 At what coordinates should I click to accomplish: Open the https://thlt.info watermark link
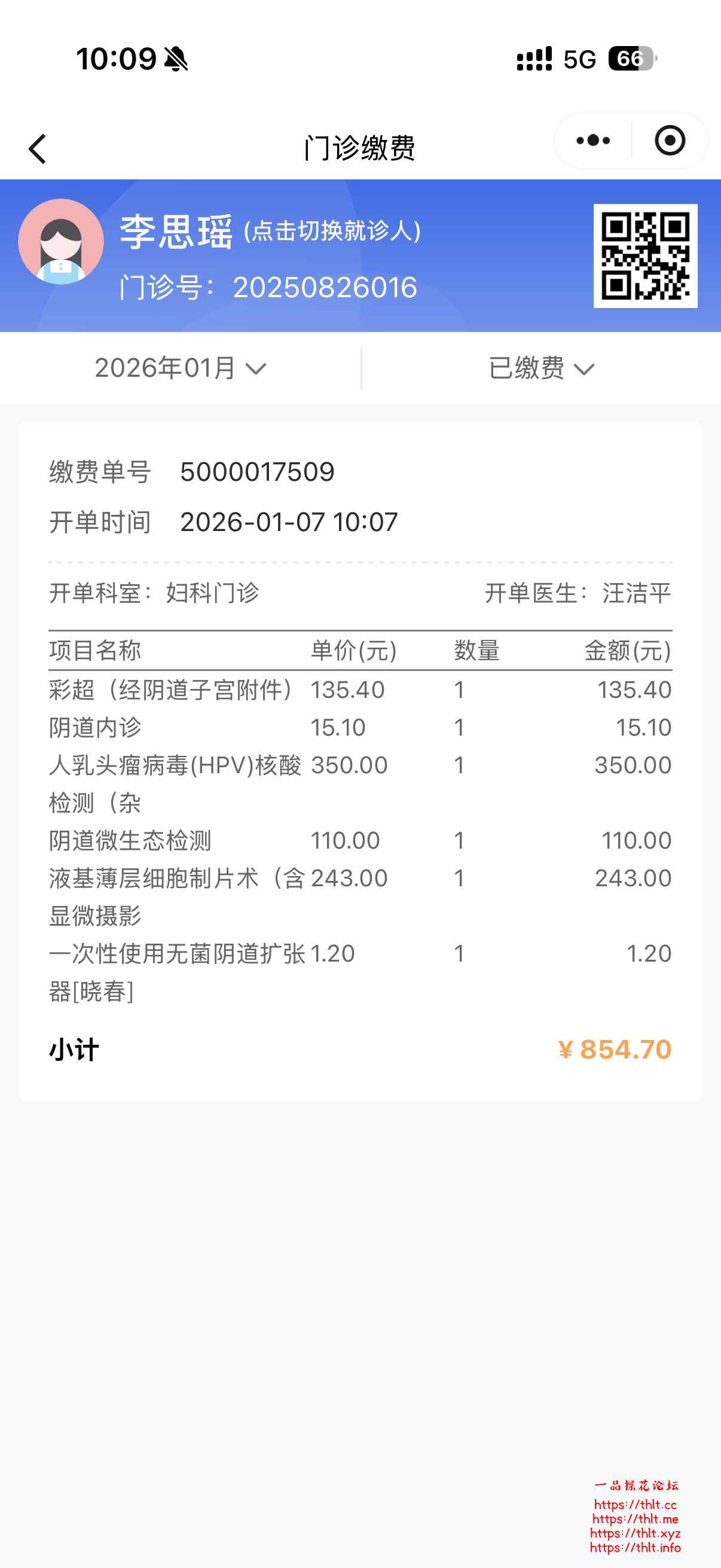click(x=636, y=1547)
